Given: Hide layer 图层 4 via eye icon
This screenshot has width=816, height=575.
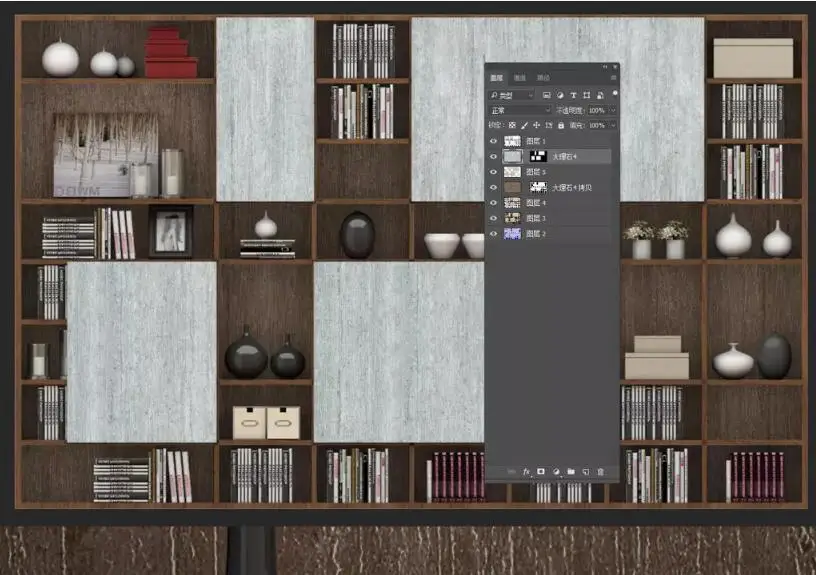Looking at the screenshot, I should tap(493, 203).
